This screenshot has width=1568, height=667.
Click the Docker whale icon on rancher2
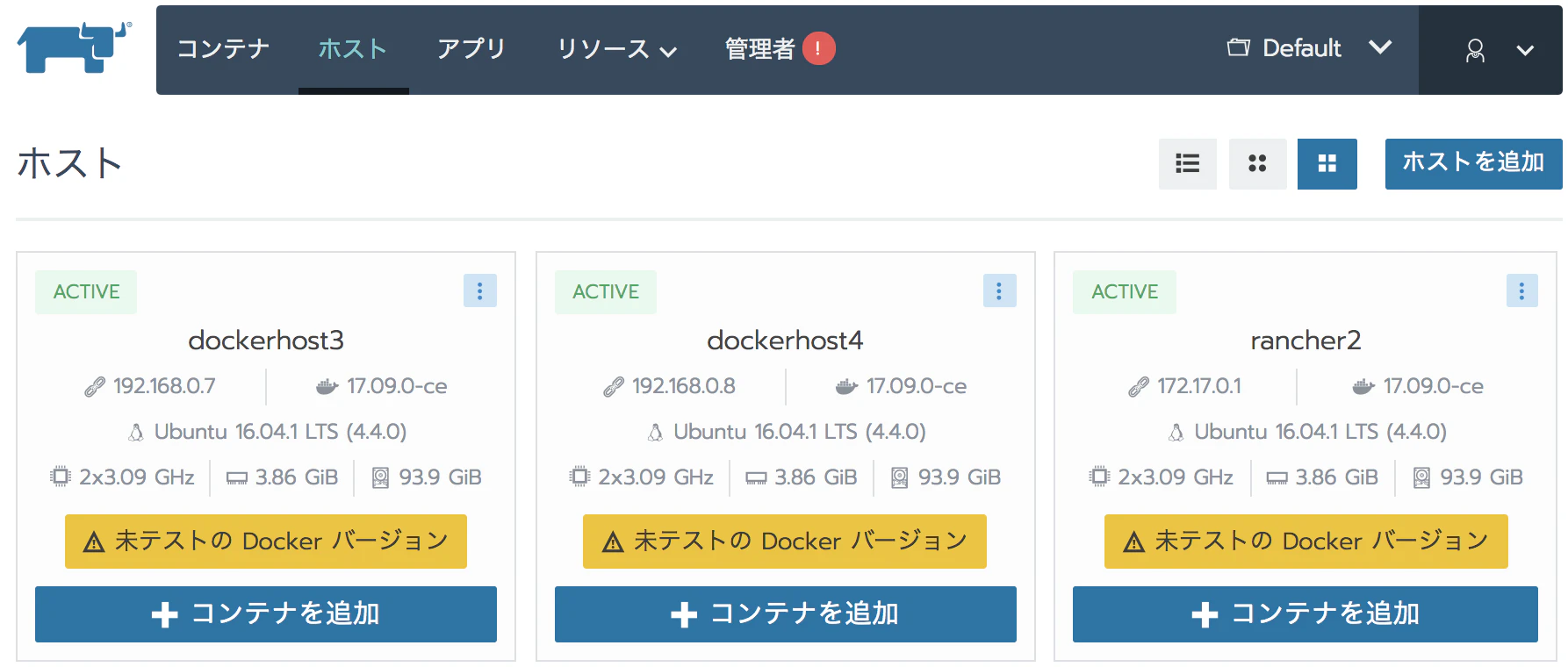[x=1363, y=386]
